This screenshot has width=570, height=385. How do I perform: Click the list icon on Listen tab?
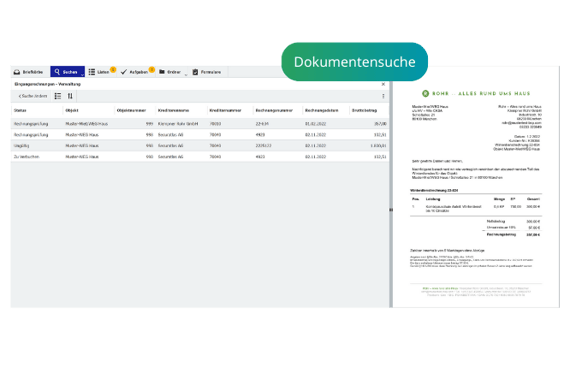[92, 72]
